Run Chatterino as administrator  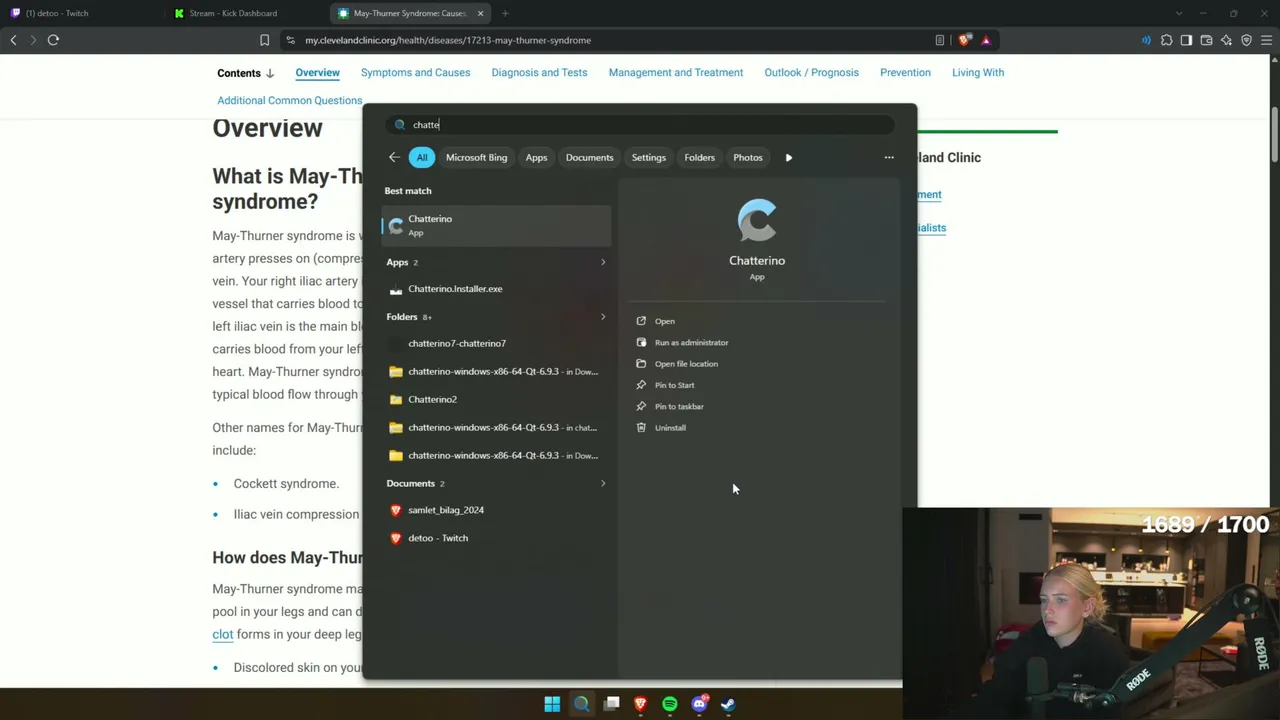click(x=691, y=342)
